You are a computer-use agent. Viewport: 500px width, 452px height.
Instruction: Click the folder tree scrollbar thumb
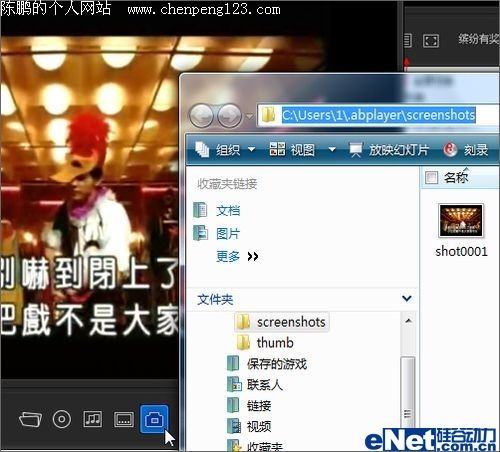pos(408,392)
